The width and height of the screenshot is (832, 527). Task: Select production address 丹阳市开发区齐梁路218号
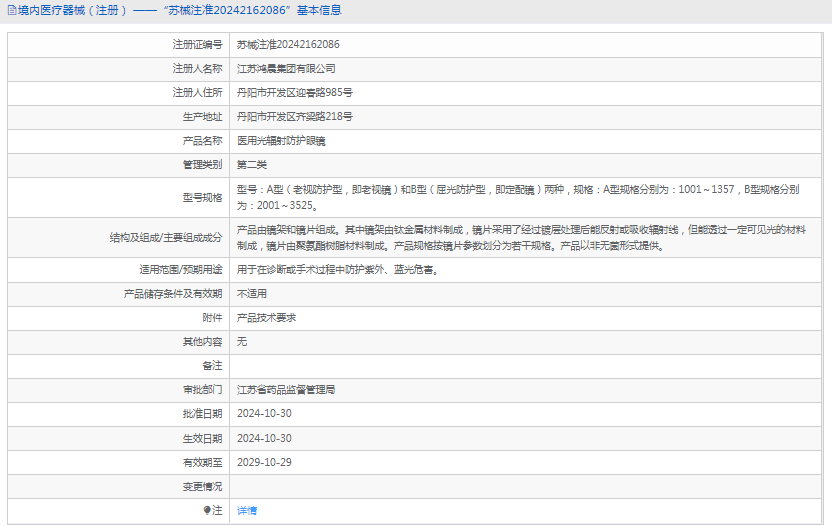[x=294, y=117]
